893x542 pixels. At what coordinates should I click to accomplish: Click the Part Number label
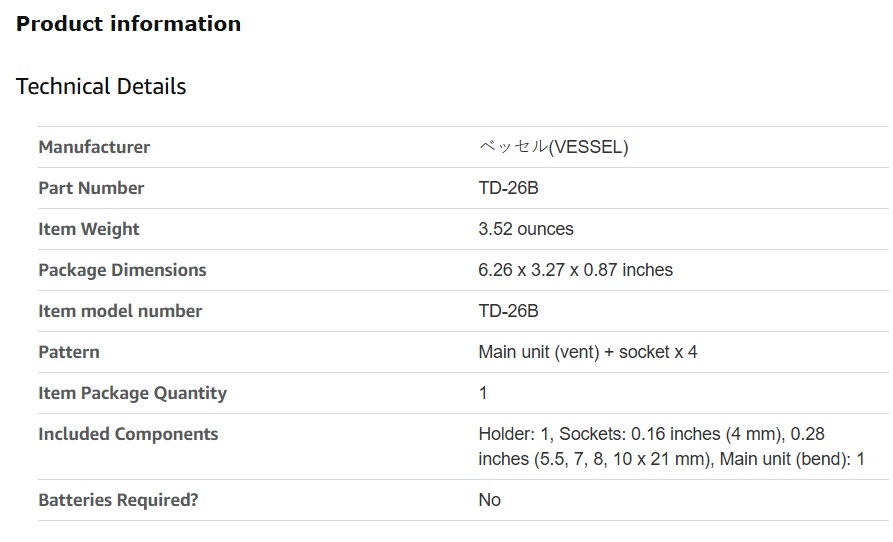tap(91, 188)
